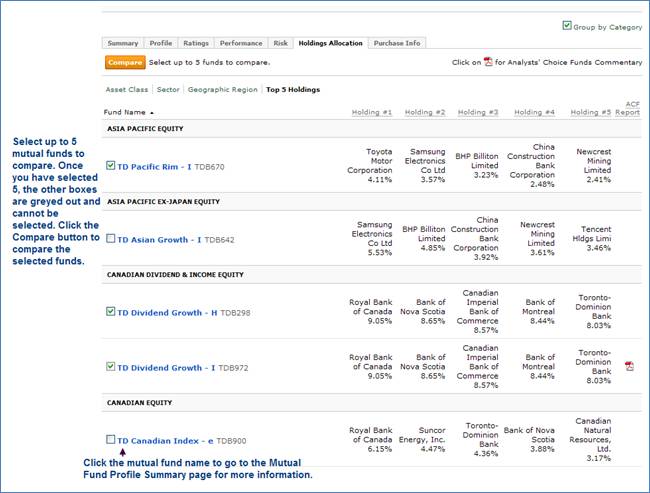
Task: Click the ASIA PACIFIC EQUITY category heading
Action: click(x=145, y=129)
